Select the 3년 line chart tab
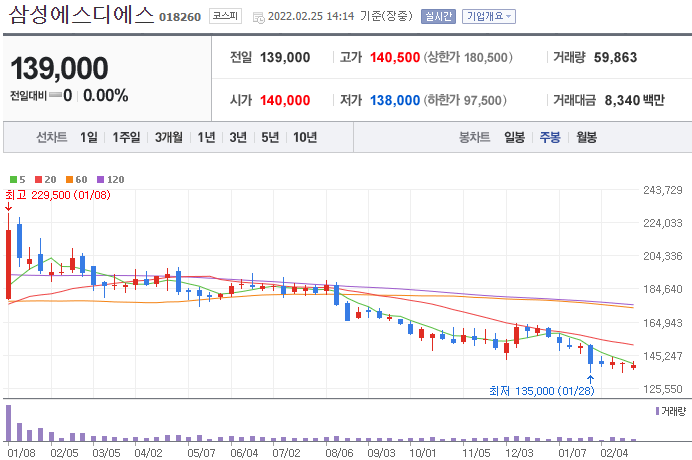692x460 pixels. (x=238, y=137)
